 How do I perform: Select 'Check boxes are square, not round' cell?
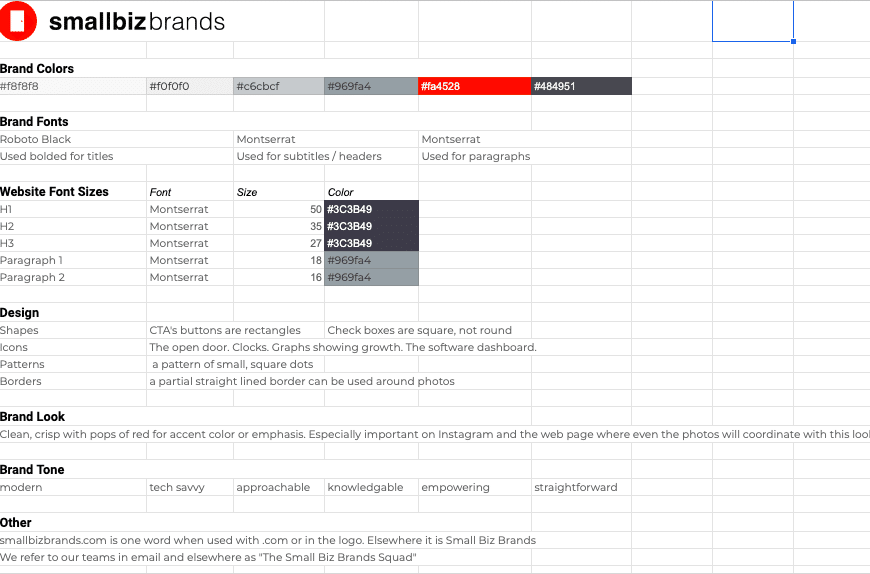click(428, 330)
